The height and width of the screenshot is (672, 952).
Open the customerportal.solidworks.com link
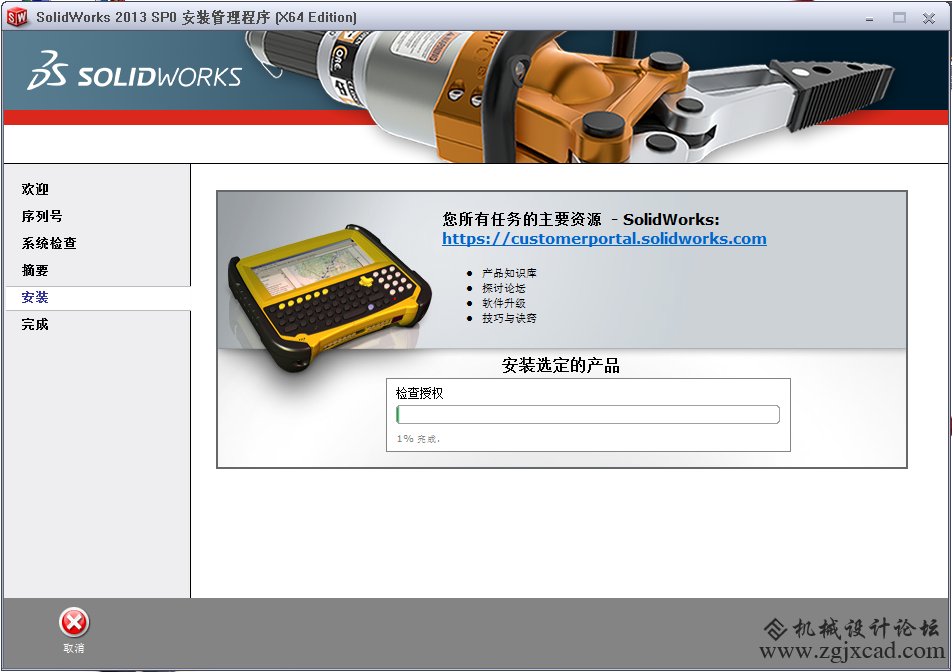click(x=604, y=239)
